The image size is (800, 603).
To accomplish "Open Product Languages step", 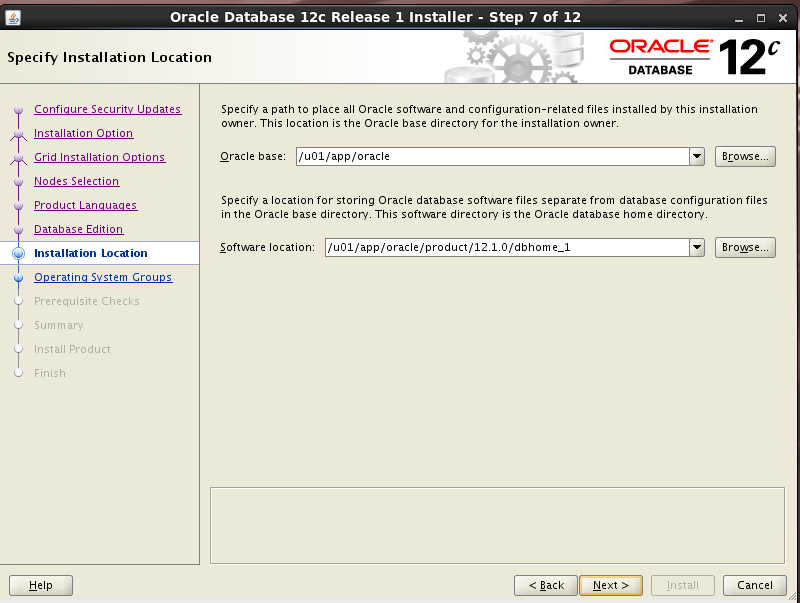I will pos(85,205).
